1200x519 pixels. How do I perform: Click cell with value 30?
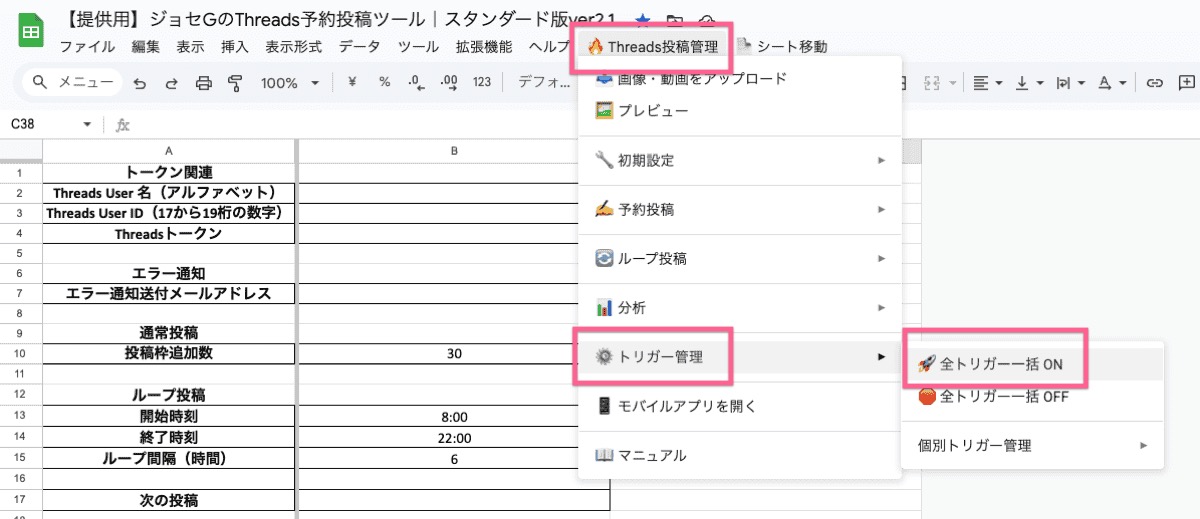click(x=454, y=354)
